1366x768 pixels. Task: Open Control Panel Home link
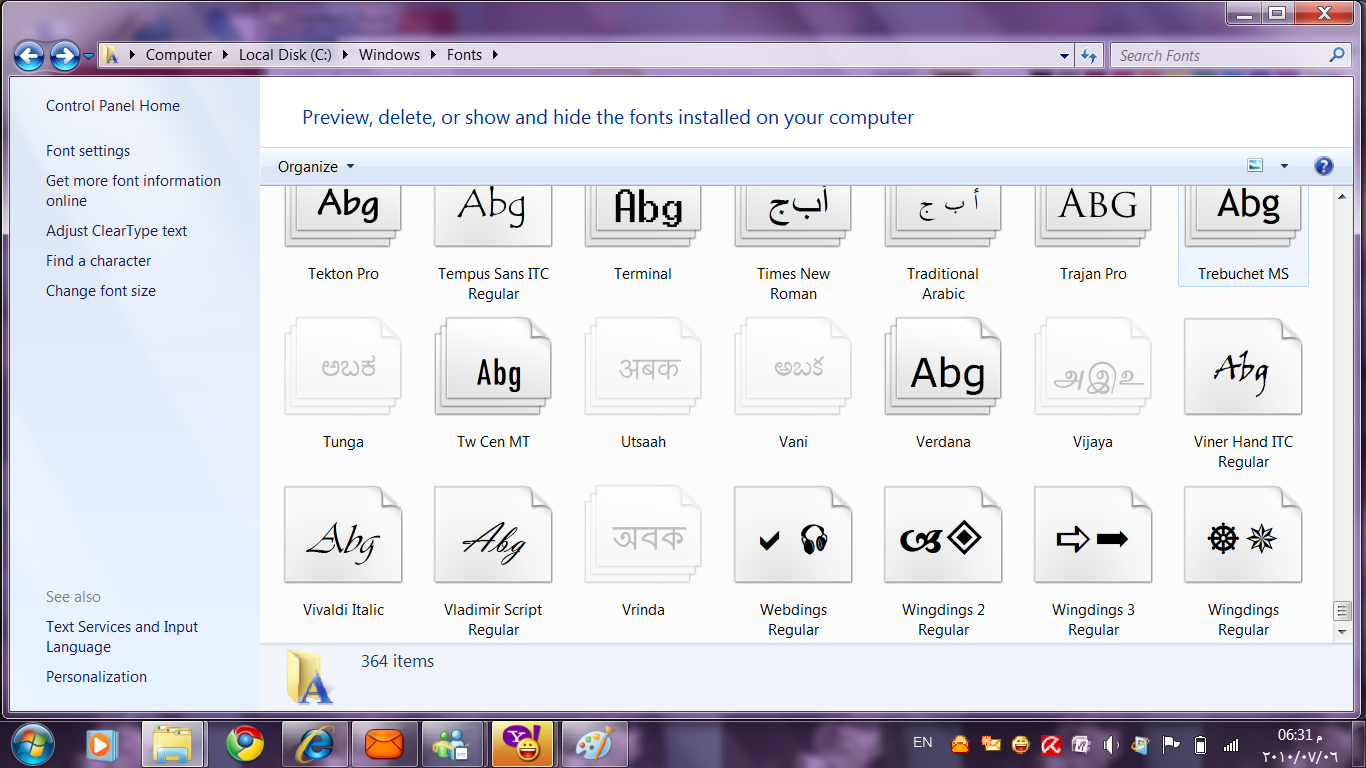coord(113,106)
